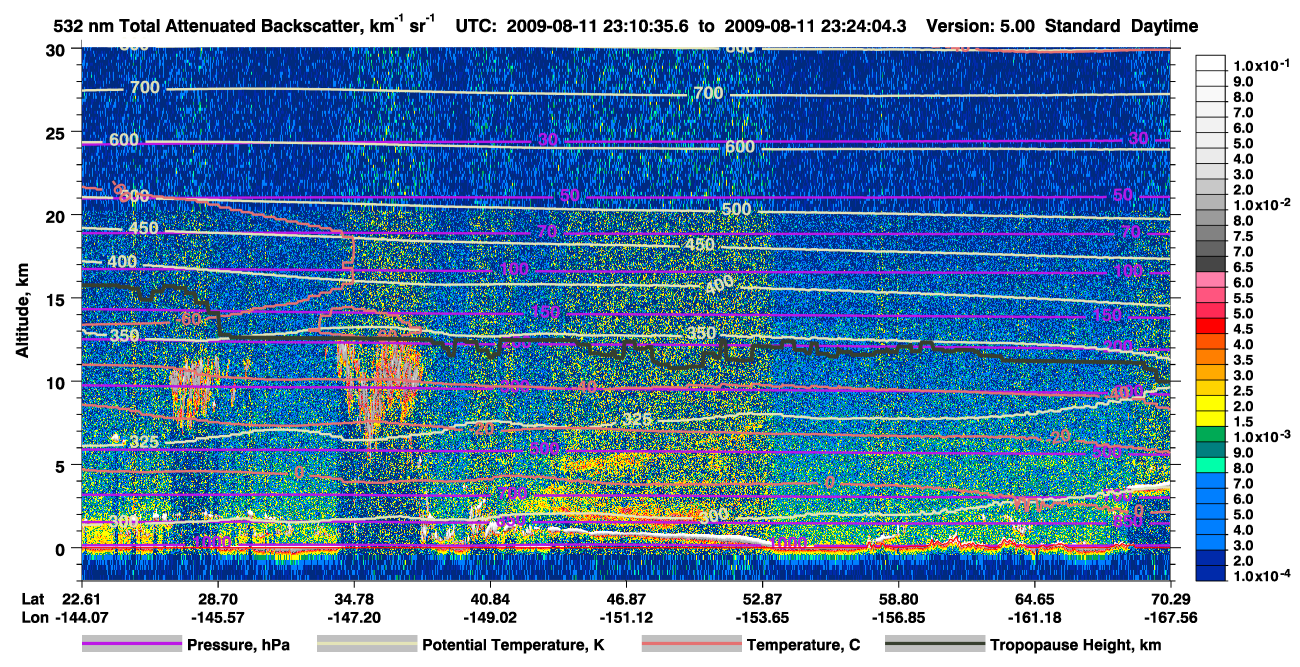Click the colorbar label 4.5
Screen dimensions: 1300x667
click(x=1242, y=328)
